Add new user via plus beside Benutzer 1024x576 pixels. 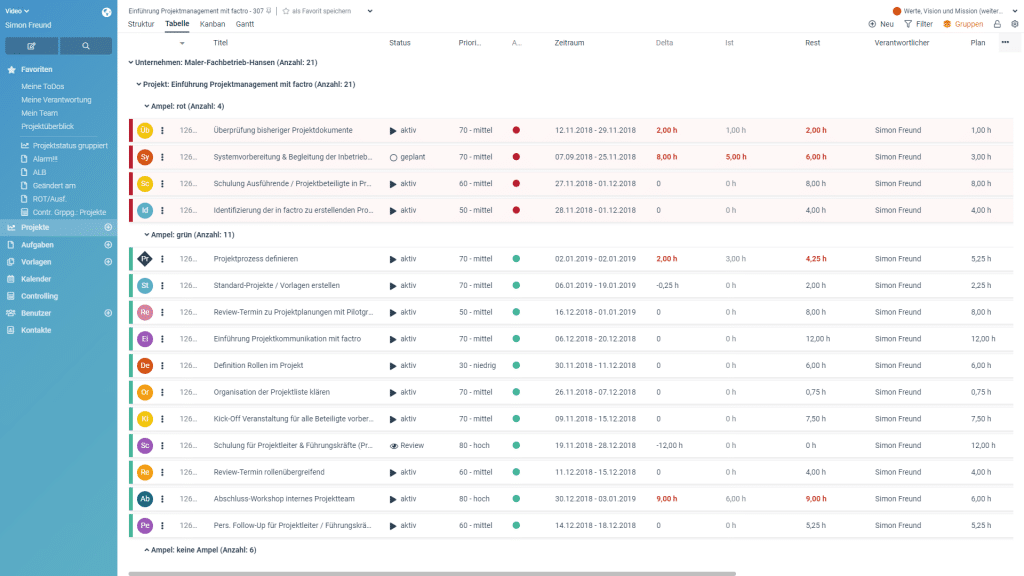point(108,313)
